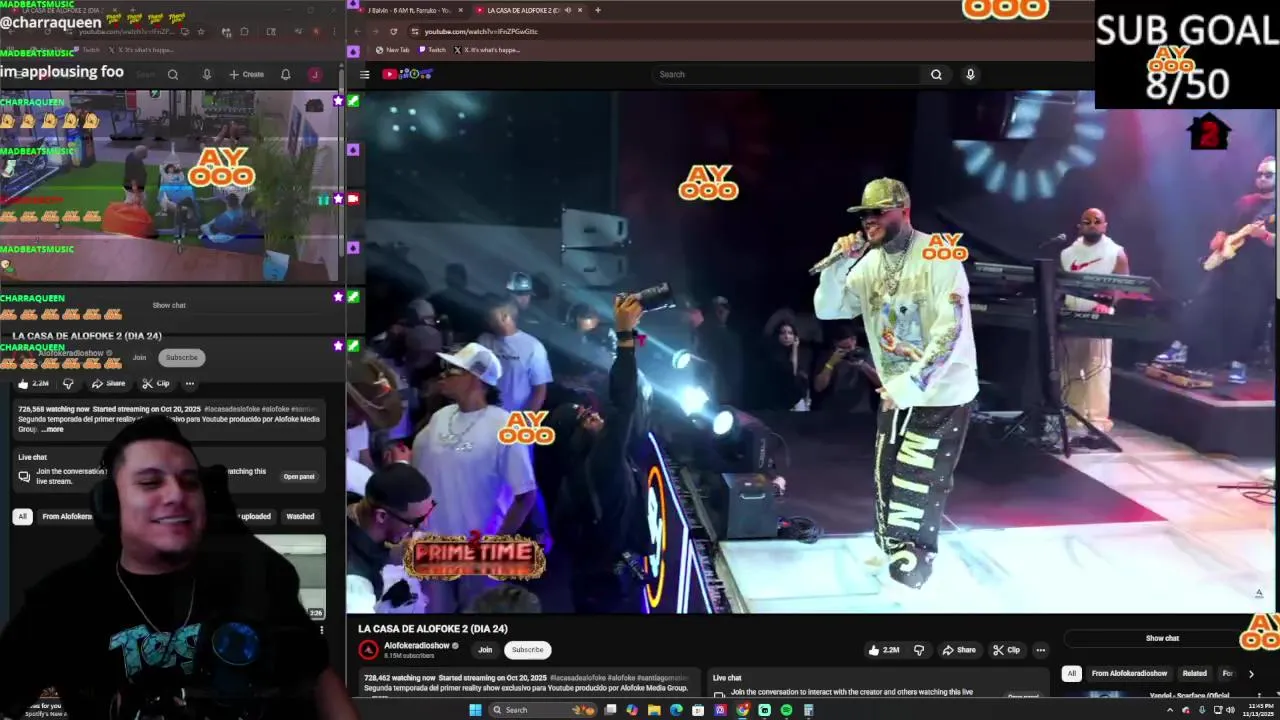Close the J Balvin 6 AM tab
1280x720 pixels.
tap(460, 10)
